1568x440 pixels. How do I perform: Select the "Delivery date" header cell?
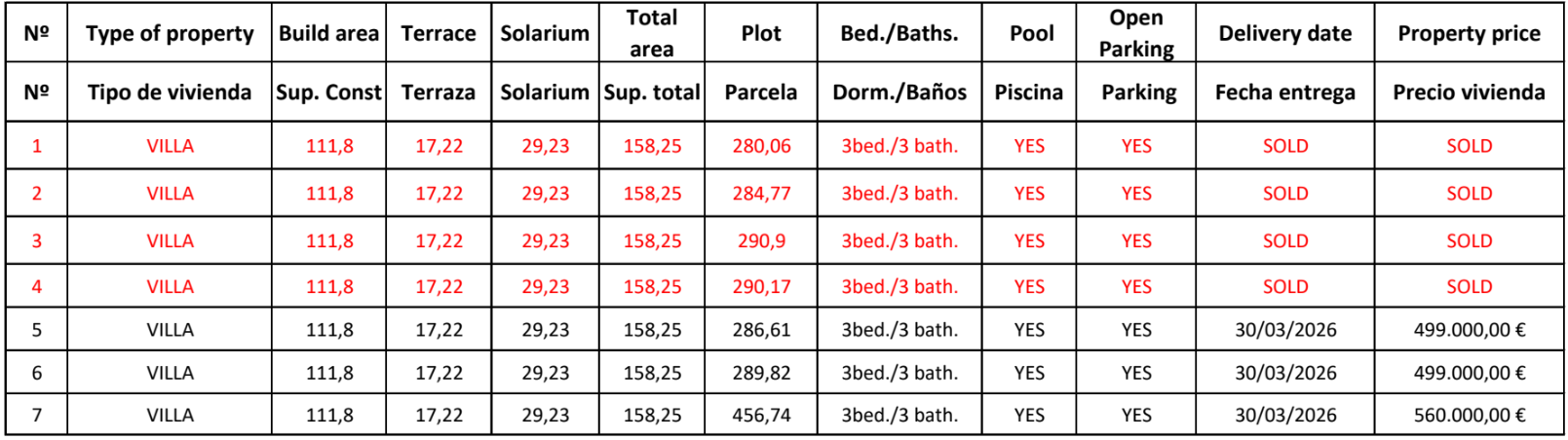point(1284,33)
